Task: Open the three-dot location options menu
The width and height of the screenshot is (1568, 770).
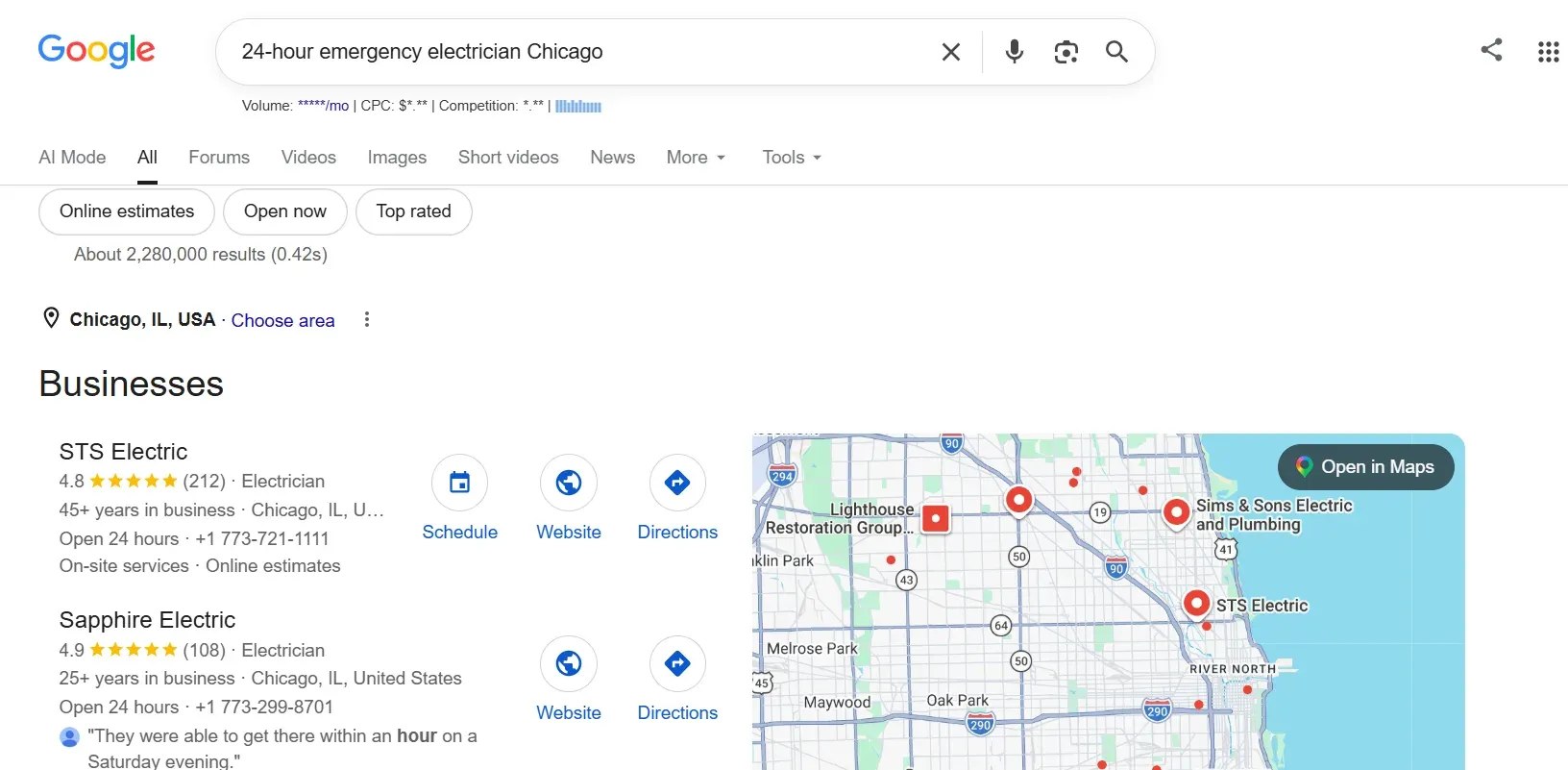Action: pyautogui.click(x=367, y=320)
